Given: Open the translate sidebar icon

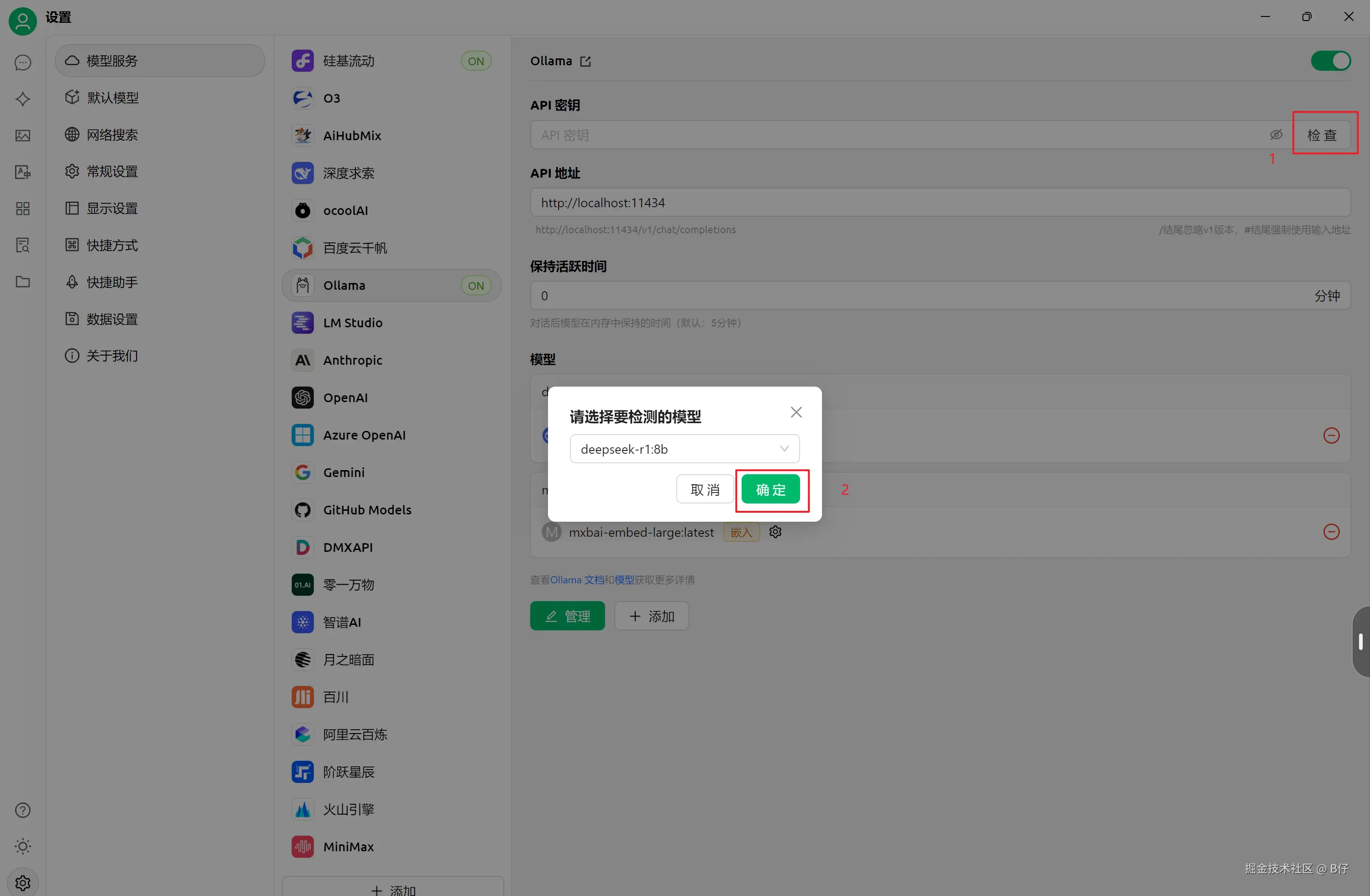Looking at the screenshot, I should click(x=22, y=172).
